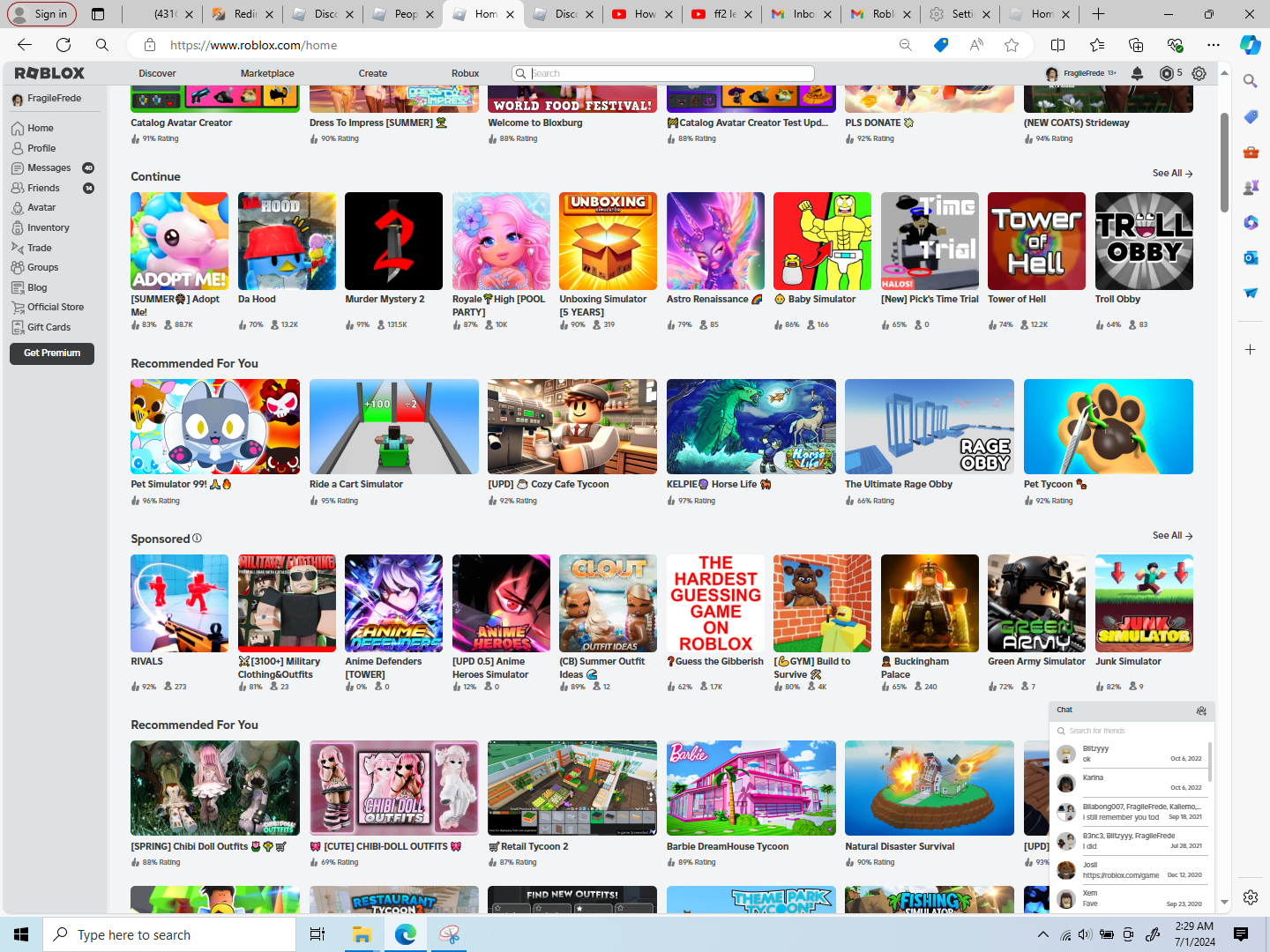
Task: Click the Official Store cart icon
Action: tap(18, 307)
